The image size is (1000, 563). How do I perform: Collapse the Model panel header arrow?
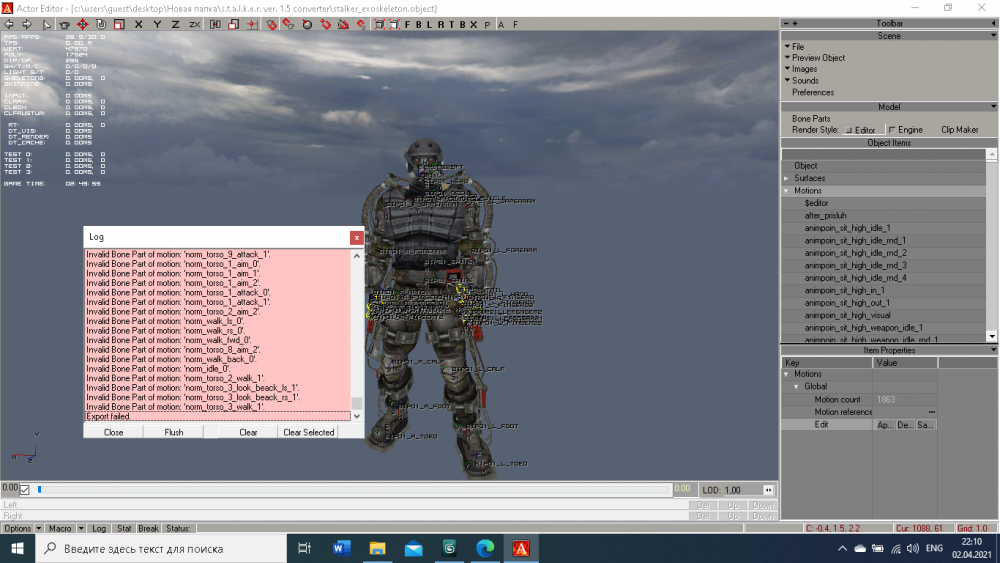[993, 106]
